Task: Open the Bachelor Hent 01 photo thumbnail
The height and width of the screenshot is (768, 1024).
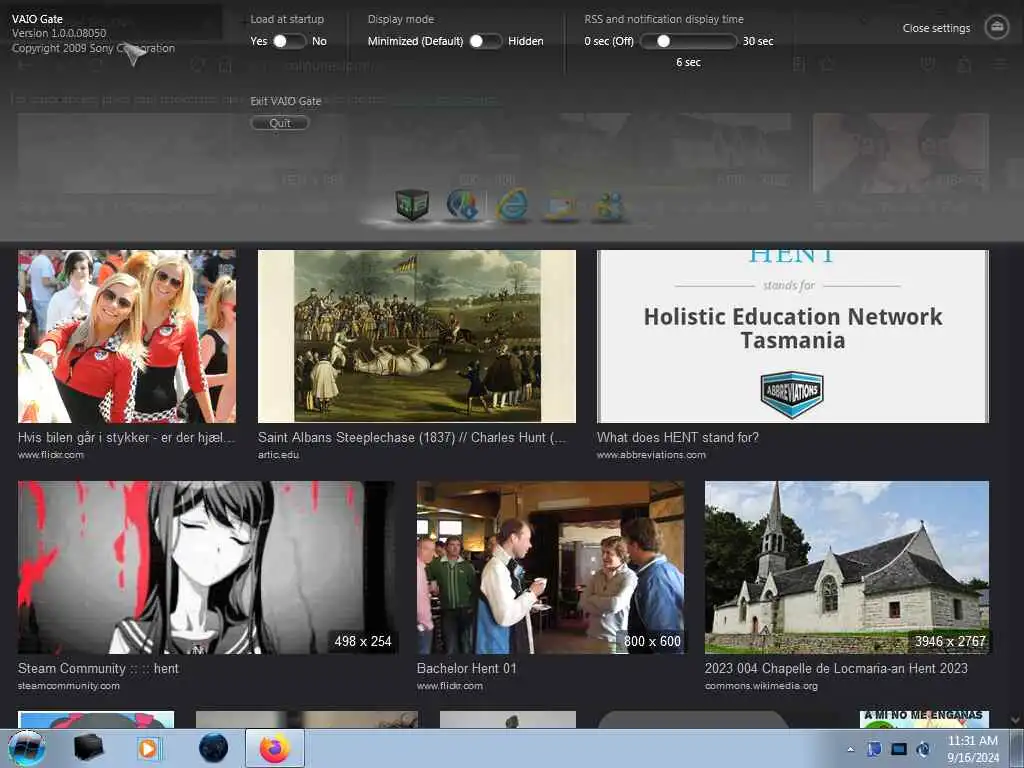Action: point(551,568)
